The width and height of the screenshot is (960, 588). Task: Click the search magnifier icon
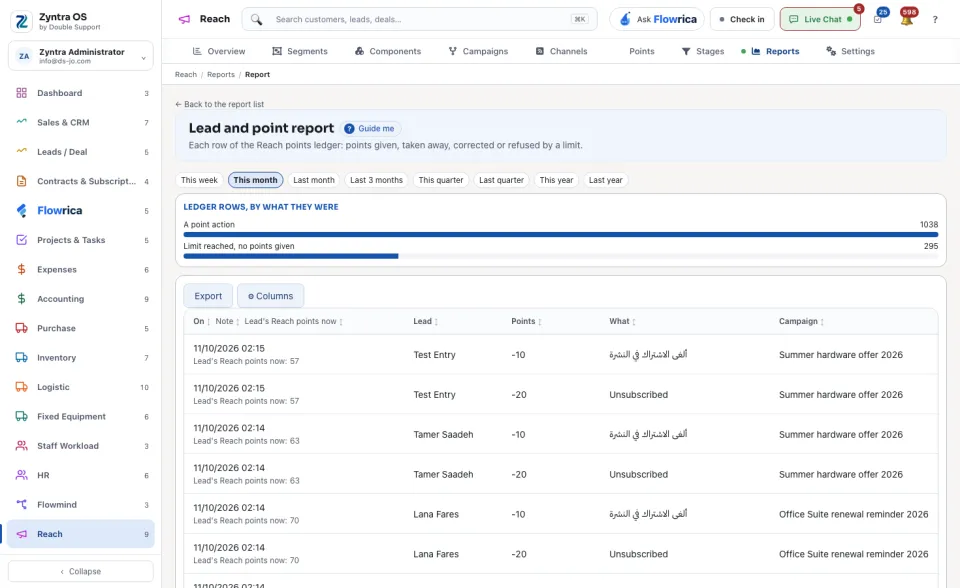(257, 20)
